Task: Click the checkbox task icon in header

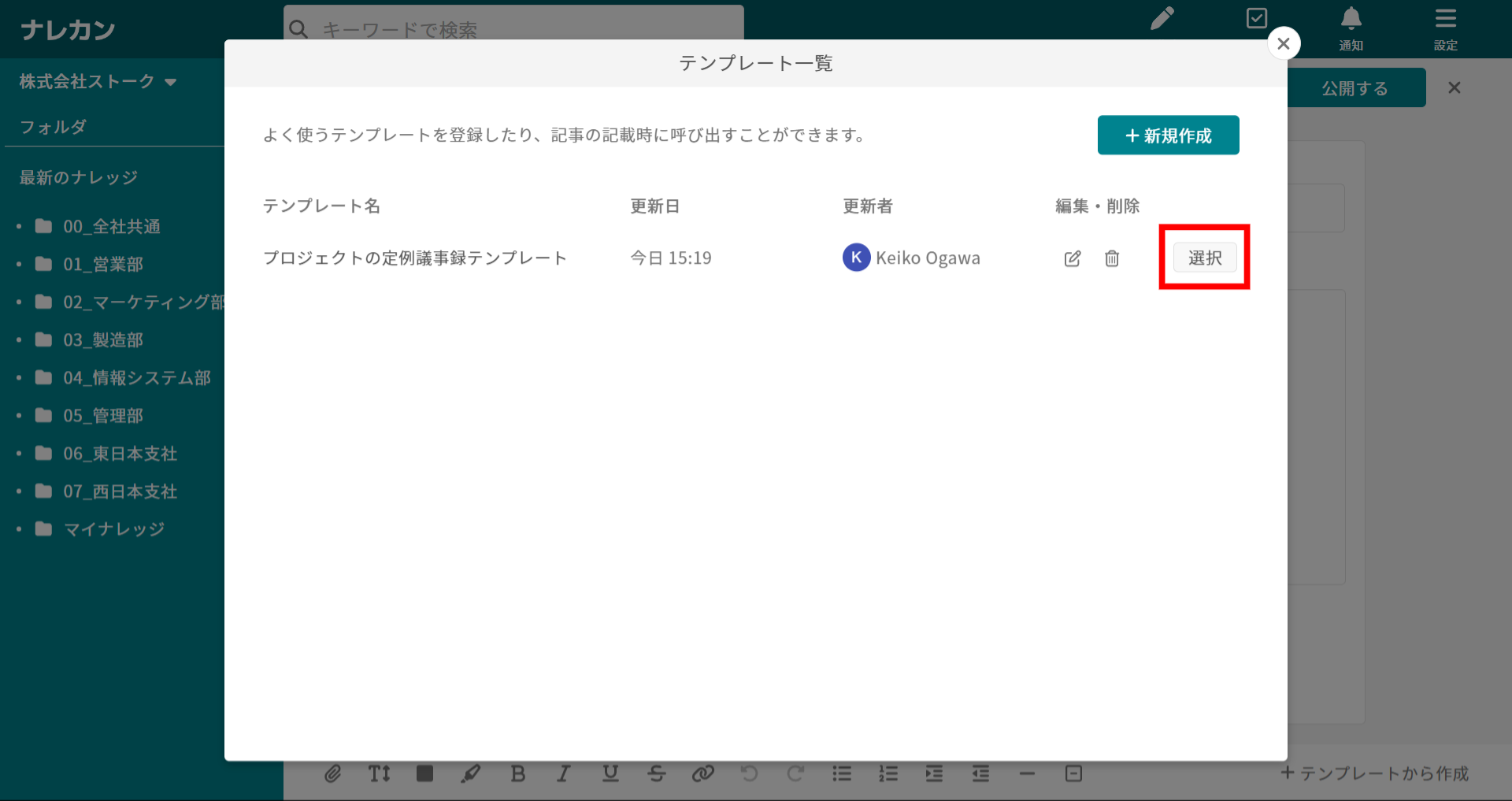Action: click(x=1257, y=19)
